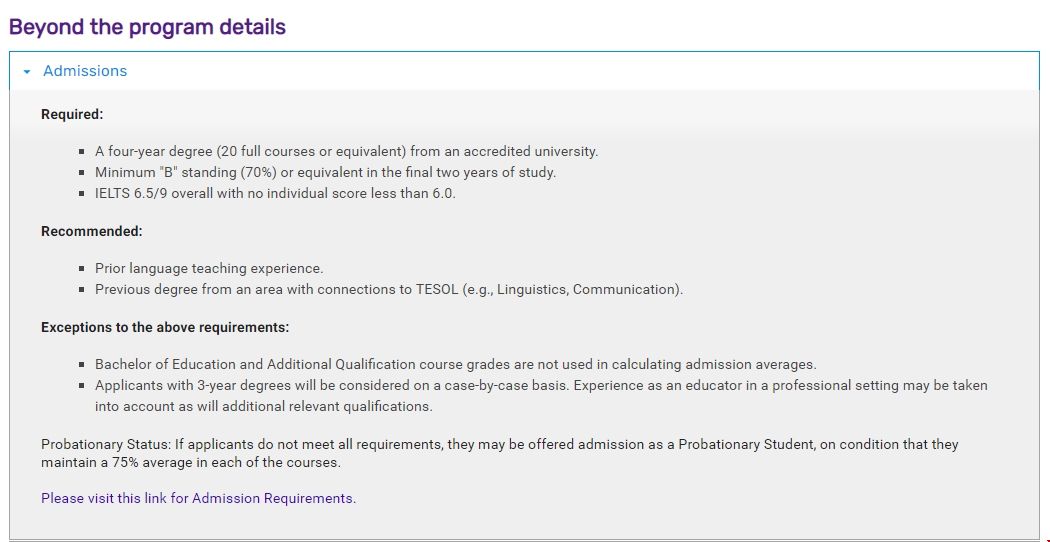Click 'Exceptions to the above requirements' heading

click(165, 327)
